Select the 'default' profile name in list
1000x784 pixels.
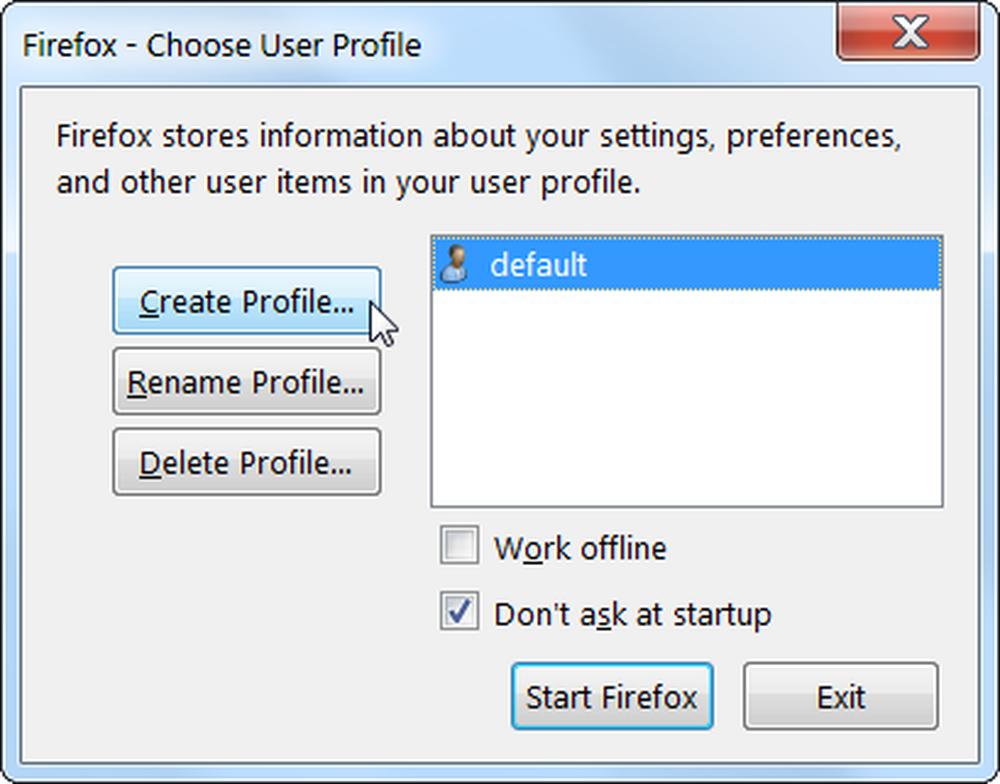pyautogui.click(x=538, y=264)
